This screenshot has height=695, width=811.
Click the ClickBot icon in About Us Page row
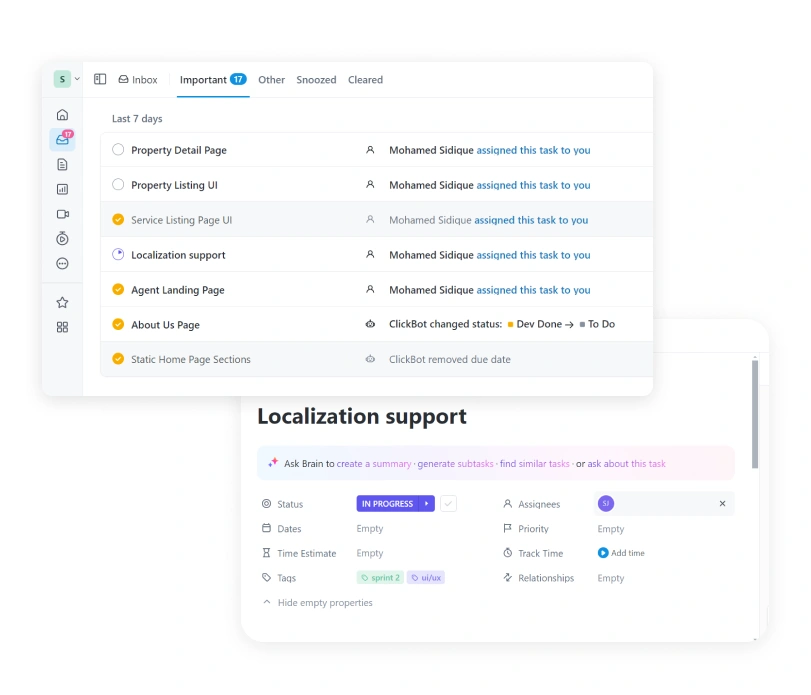pyautogui.click(x=370, y=324)
